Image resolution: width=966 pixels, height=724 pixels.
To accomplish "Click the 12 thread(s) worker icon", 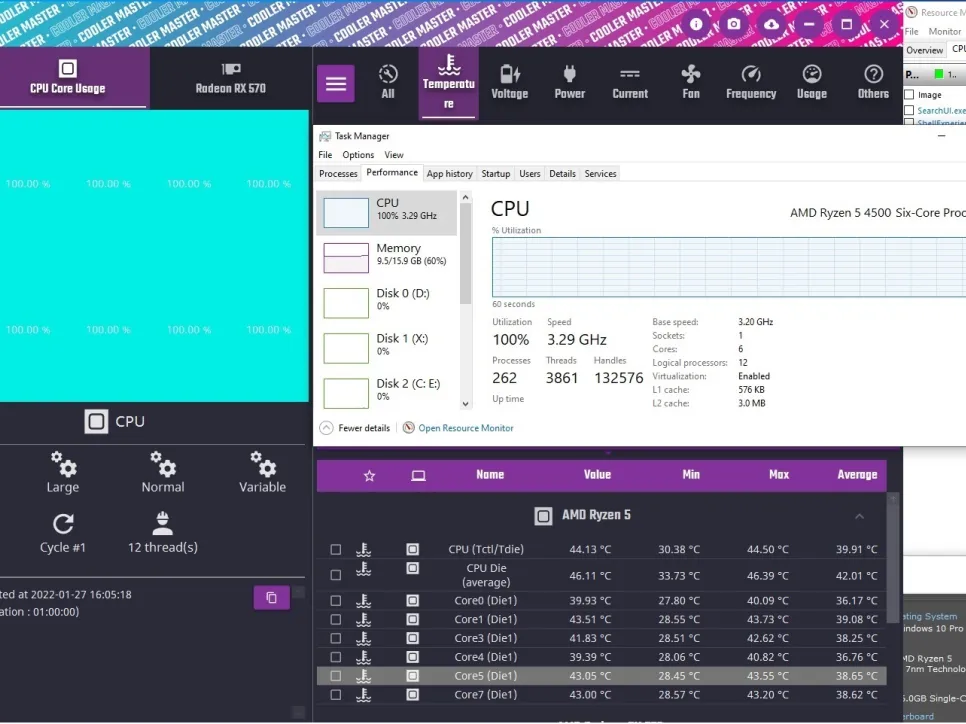I will 163,524.
